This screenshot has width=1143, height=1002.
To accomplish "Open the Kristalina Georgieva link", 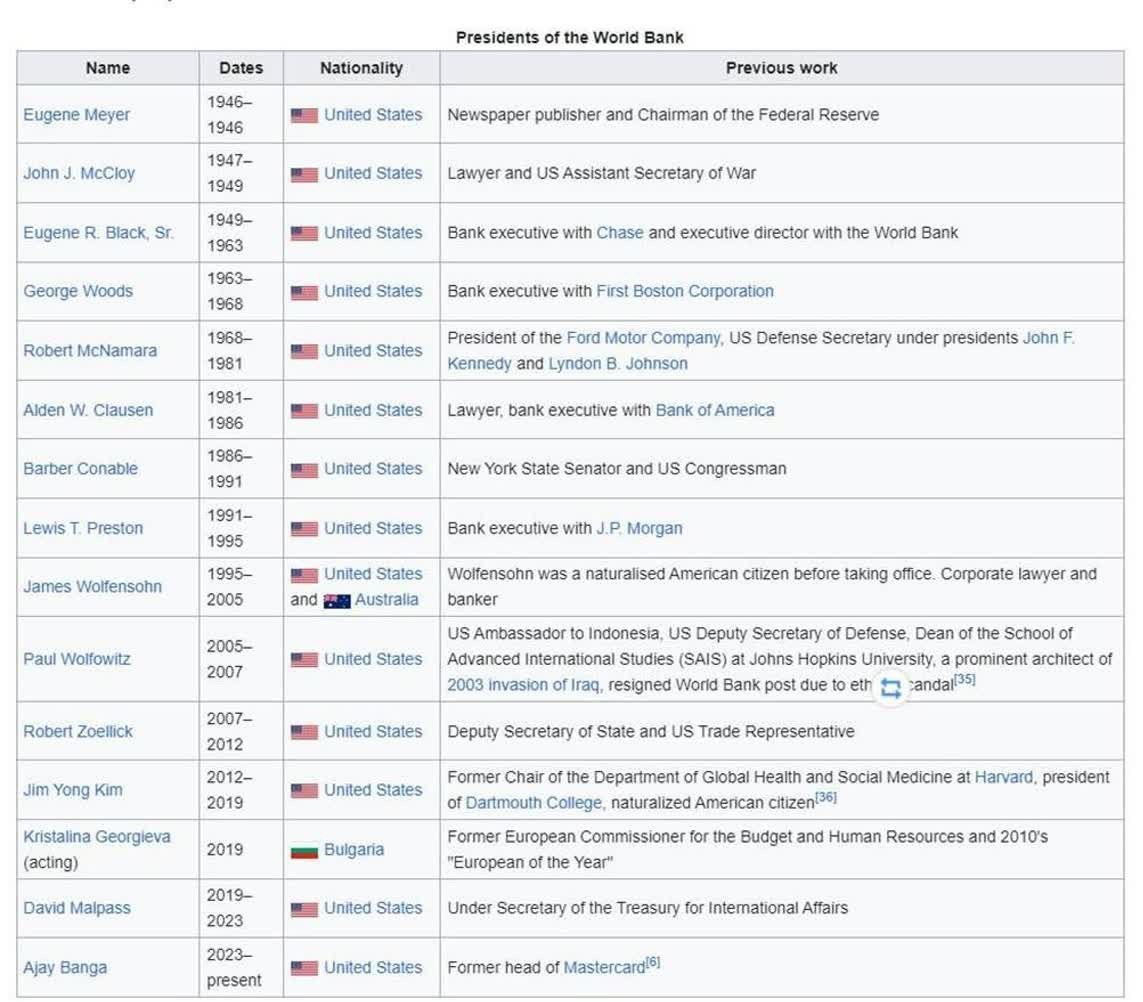I will (97, 837).
